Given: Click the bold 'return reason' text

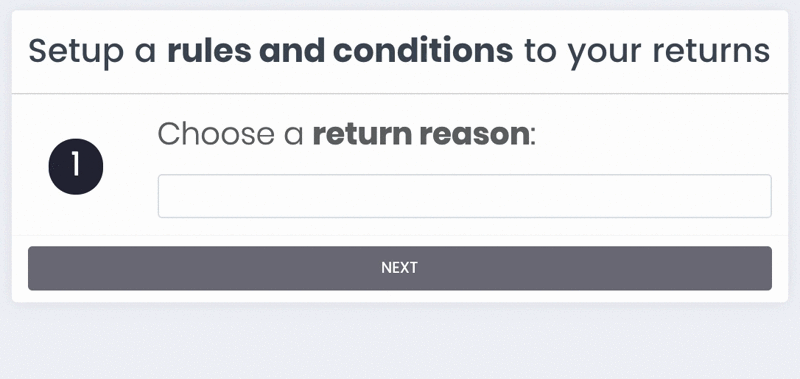Looking at the screenshot, I should tap(422, 134).
